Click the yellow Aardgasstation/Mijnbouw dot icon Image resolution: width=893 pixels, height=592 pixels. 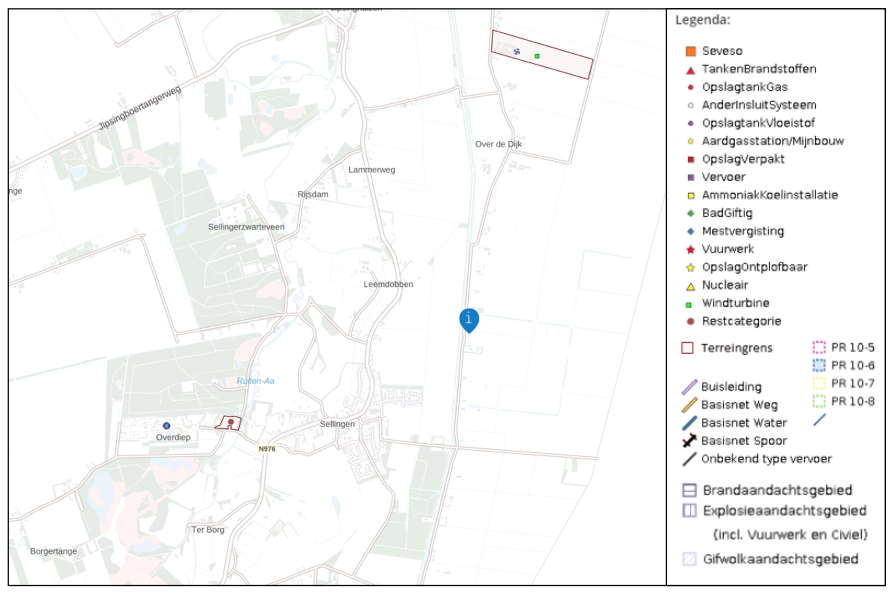pyautogui.click(x=691, y=141)
